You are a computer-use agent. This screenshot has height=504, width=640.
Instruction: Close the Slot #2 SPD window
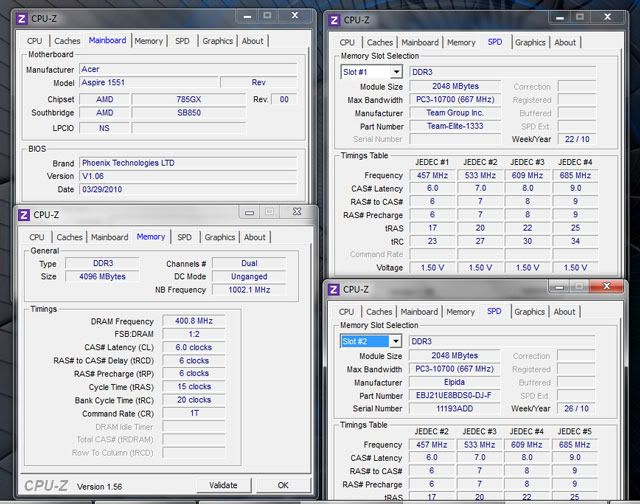[x=607, y=286]
